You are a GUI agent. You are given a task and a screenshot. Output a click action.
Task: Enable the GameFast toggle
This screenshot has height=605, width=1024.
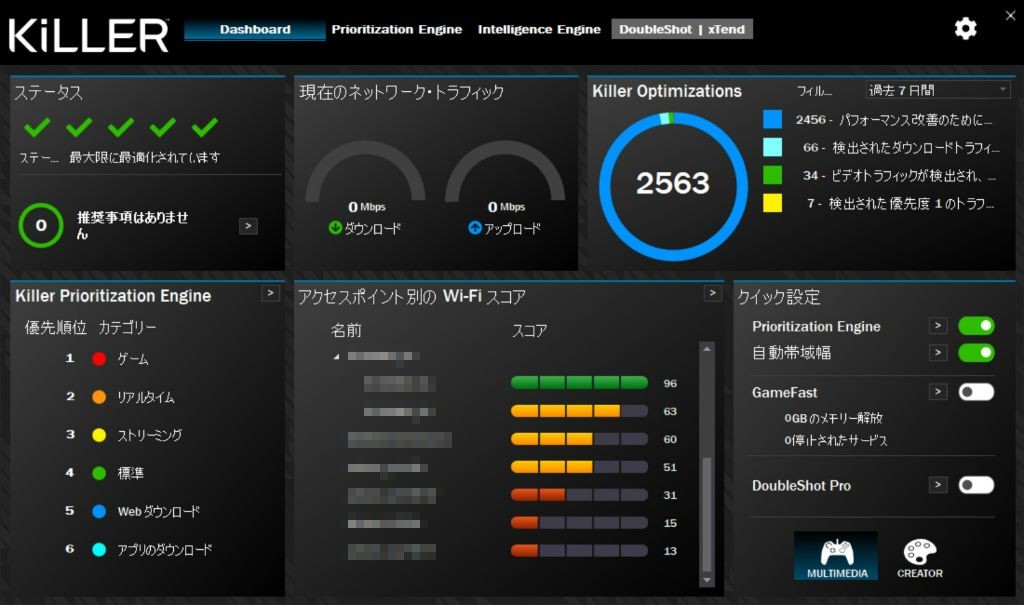pyautogui.click(x=976, y=392)
